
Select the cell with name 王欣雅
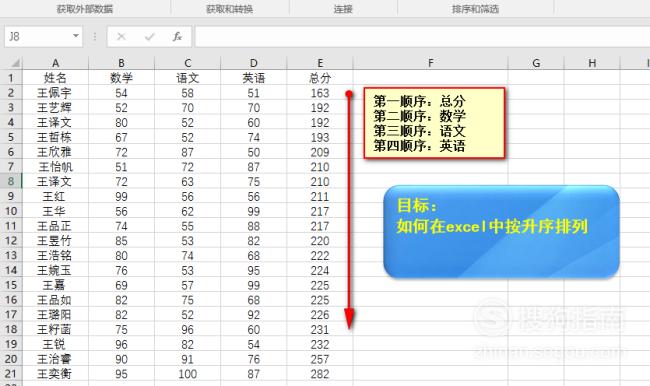55,152
